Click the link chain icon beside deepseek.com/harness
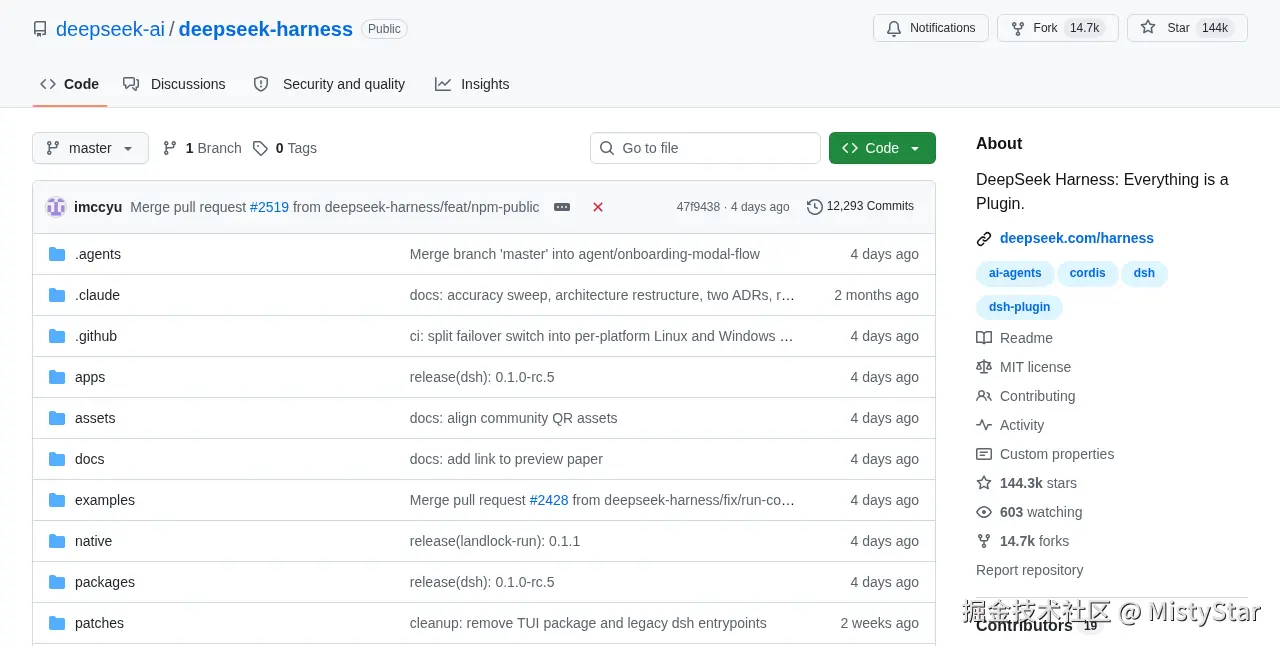 984,239
